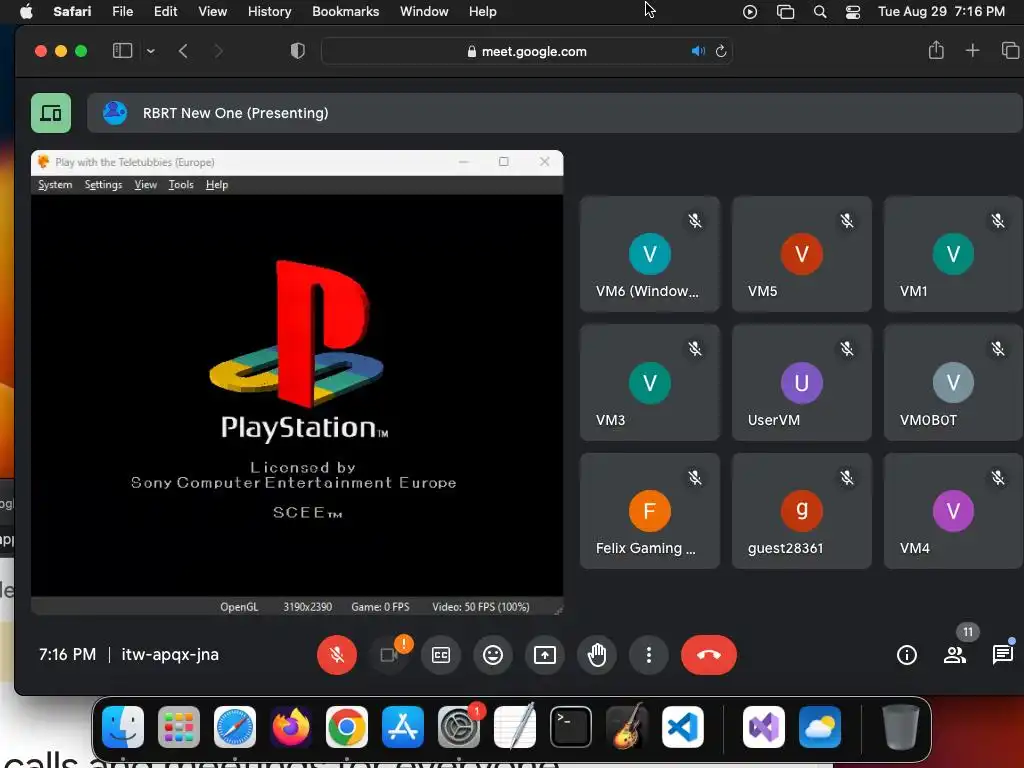Click the 3190x2390 resolution status text
1024x768 pixels.
(308, 607)
